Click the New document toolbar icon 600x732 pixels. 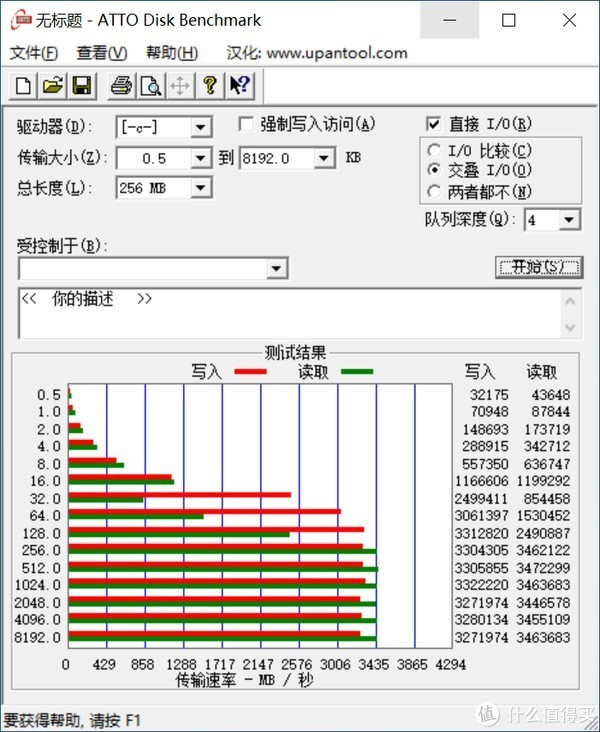[x=23, y=86]
